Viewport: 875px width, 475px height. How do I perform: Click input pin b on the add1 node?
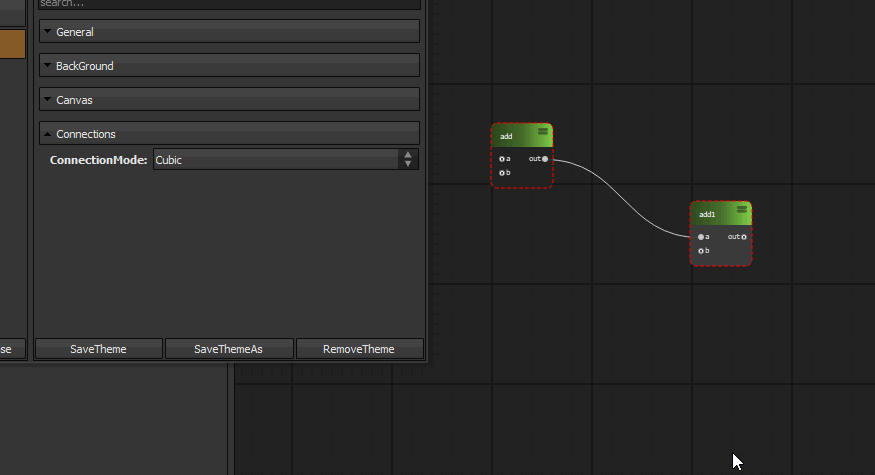[701, 251]
